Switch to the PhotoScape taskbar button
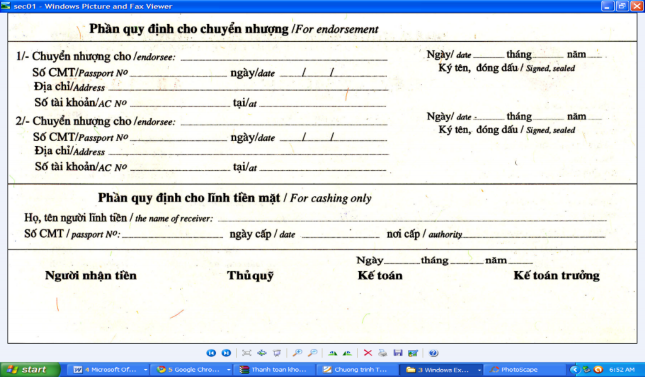The height and width of the screenshot is (377, 645). click(524, 370)
